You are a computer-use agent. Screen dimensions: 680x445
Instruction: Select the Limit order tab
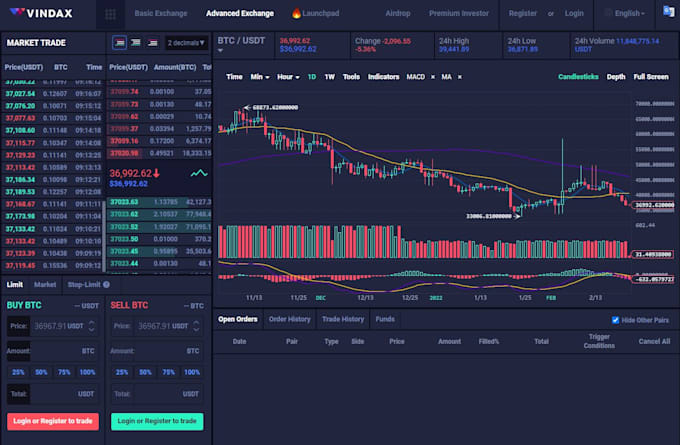tap(14, 285)
